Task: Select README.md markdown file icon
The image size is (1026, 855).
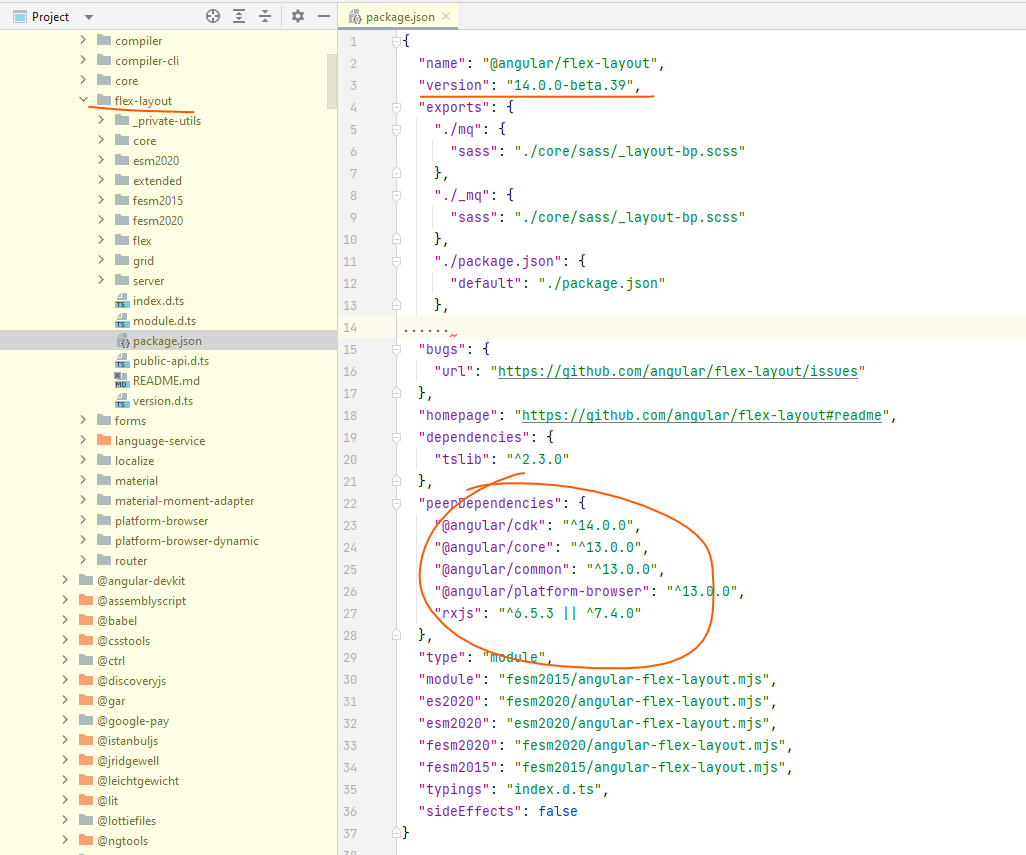Action: coord(122,381)
